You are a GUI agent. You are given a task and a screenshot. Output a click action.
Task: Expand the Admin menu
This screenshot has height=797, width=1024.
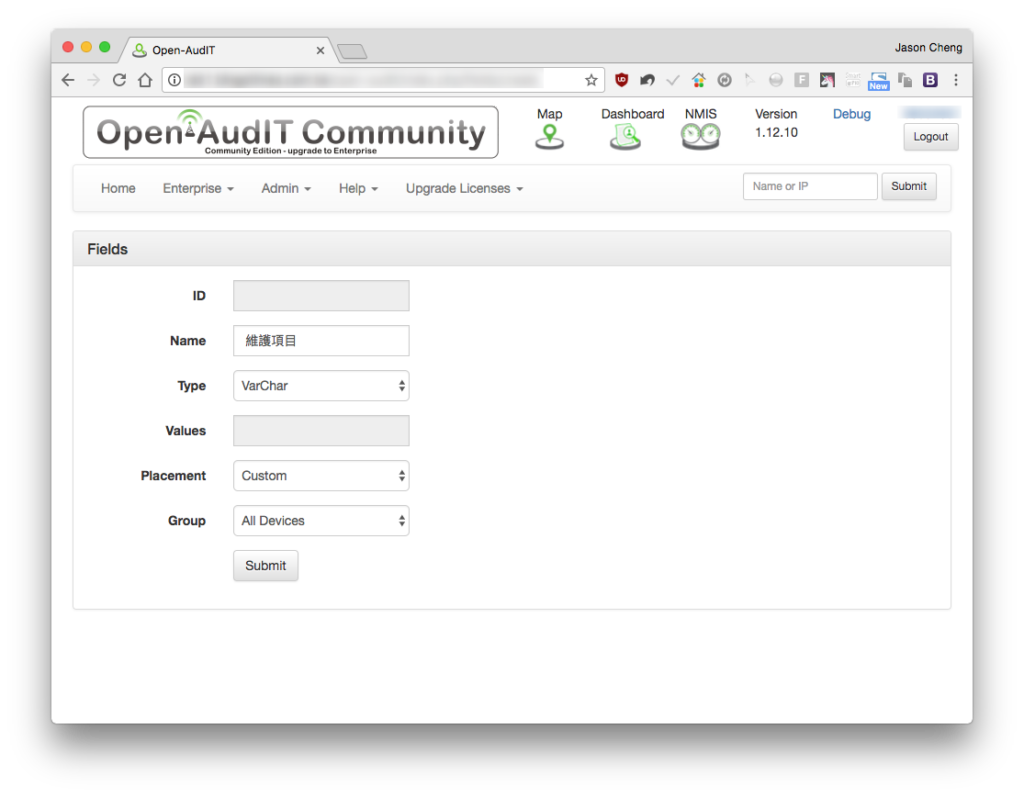286,188
